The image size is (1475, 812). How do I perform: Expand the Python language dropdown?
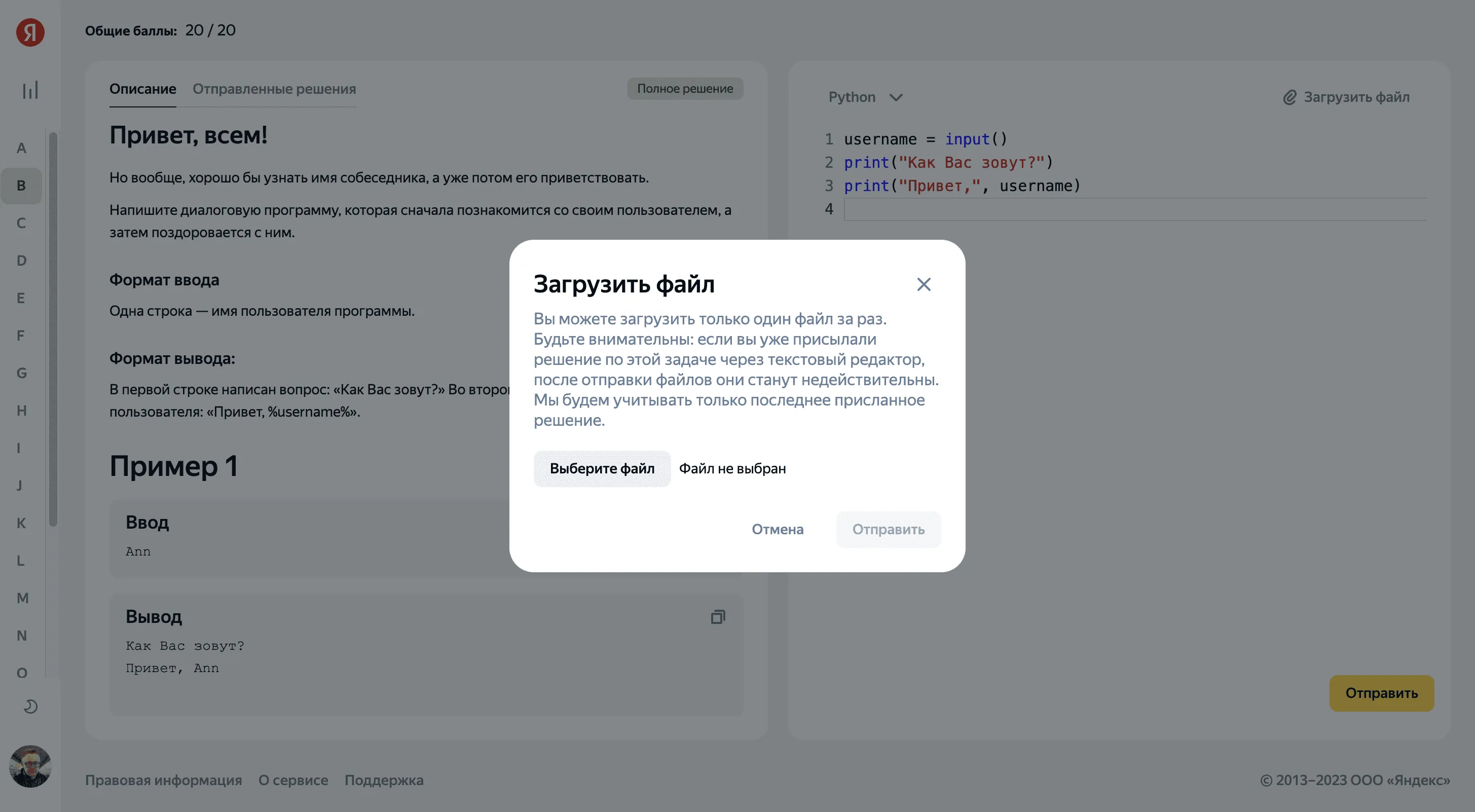click(865, 97)
